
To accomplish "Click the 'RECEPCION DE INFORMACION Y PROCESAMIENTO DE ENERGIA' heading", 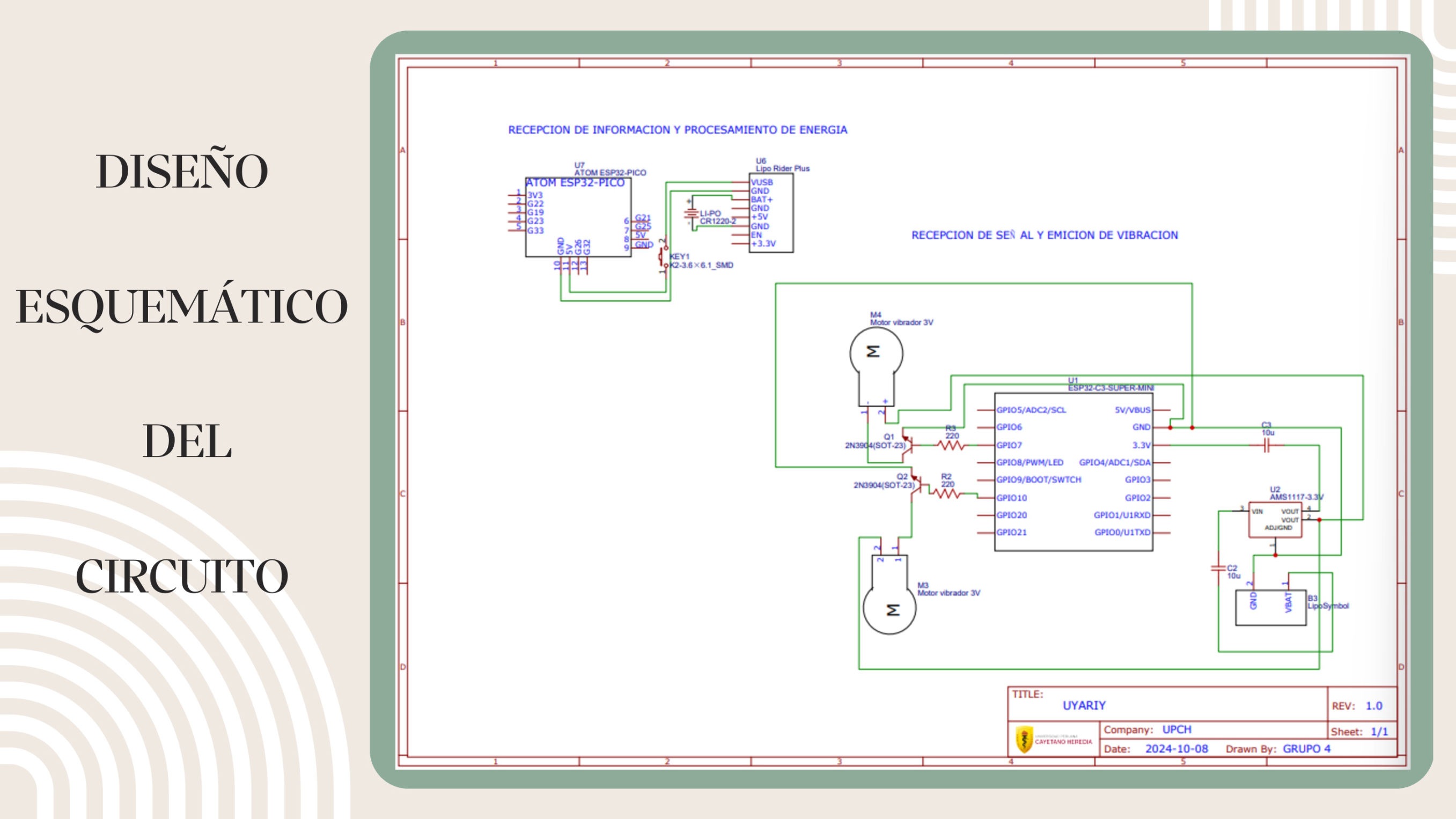I will [678, 130].
